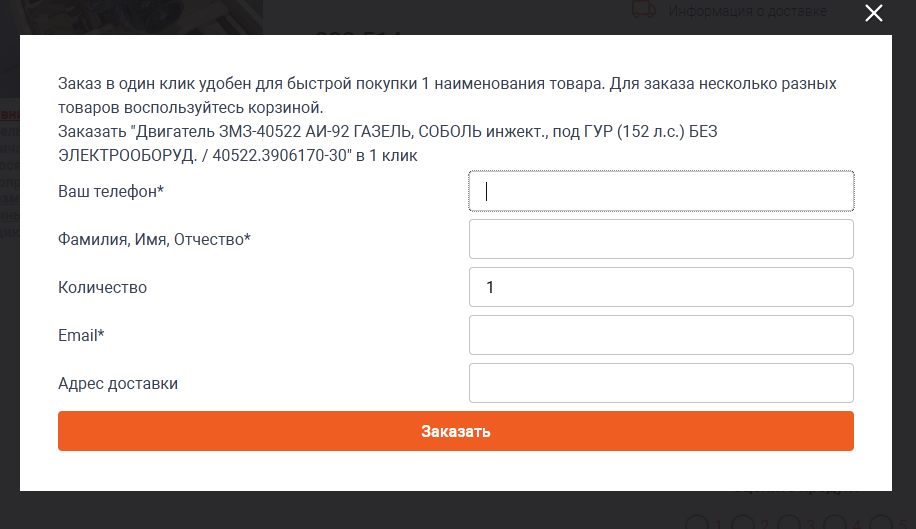Click the Фамилия, Имя, Отчество input box
Screen dimensions: 916x529
661,239
